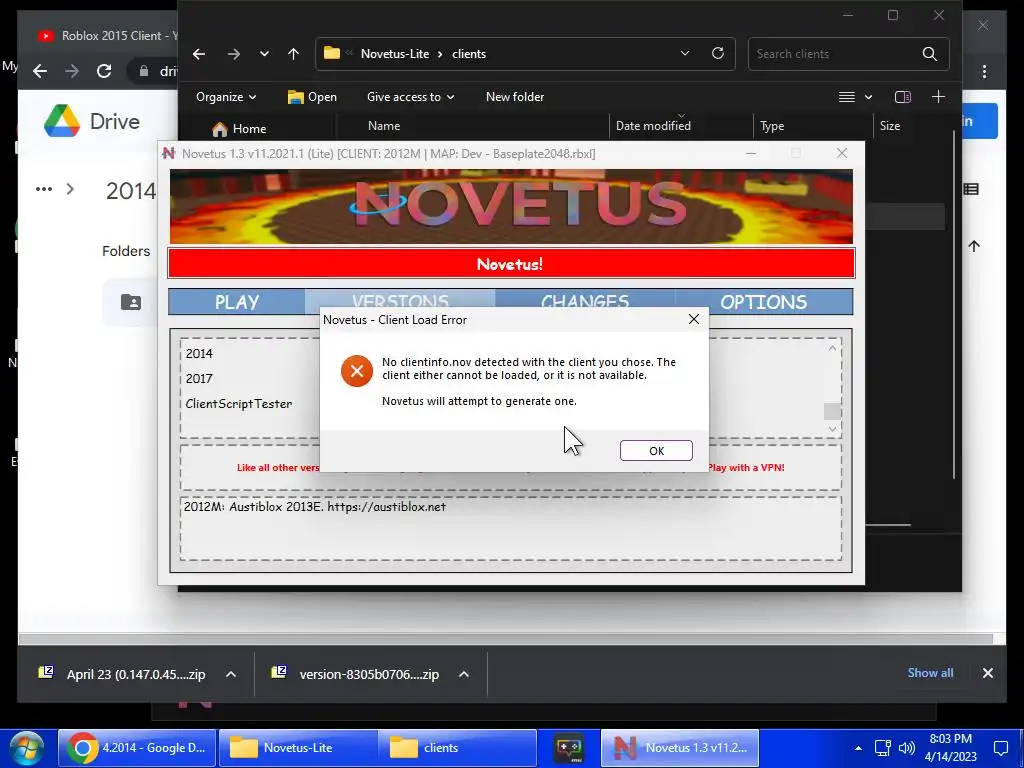Go forward in the Explorer clients window
The width and height of the screenshot is (1024, 768).
(x=233, y=54)
